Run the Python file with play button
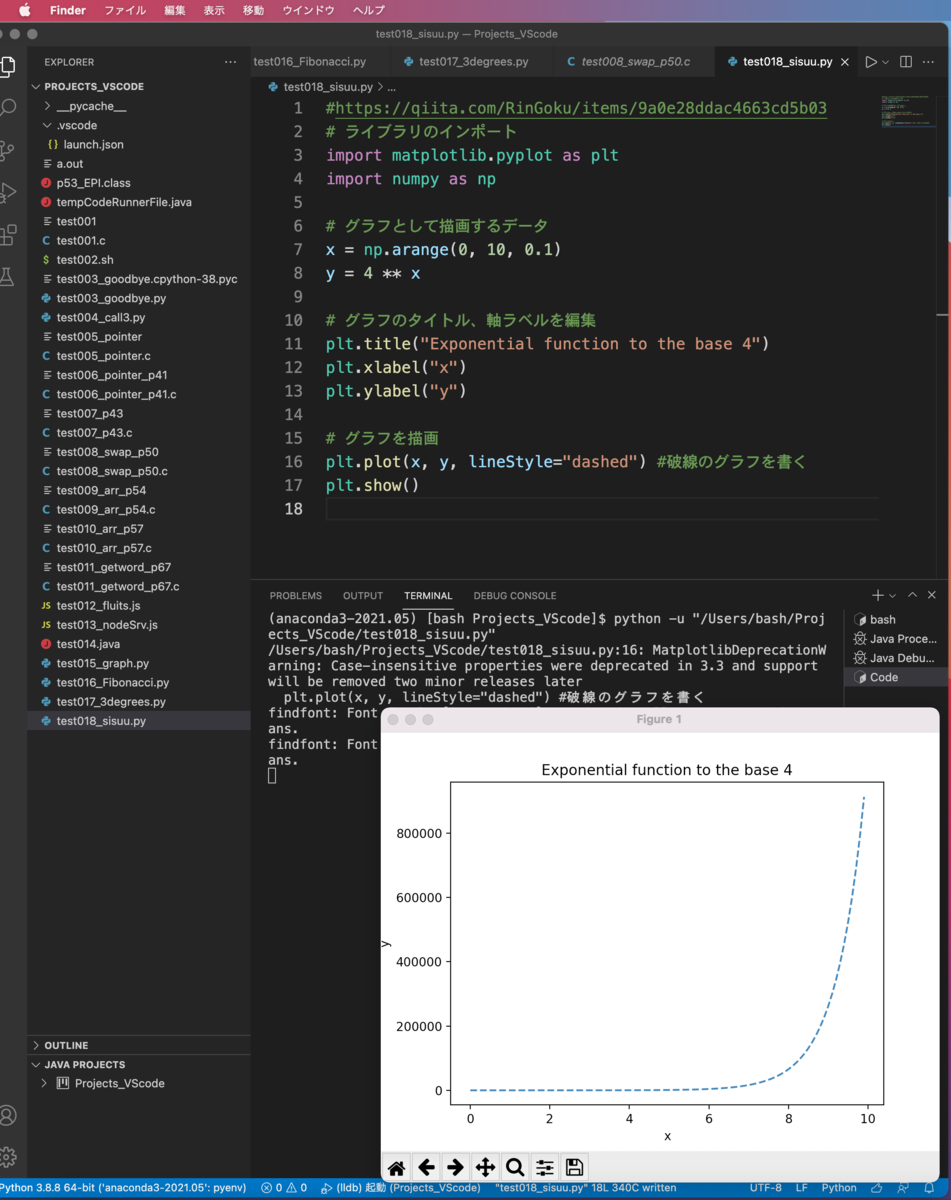This screenshot has width=951, height=1200. click(871, 62)
